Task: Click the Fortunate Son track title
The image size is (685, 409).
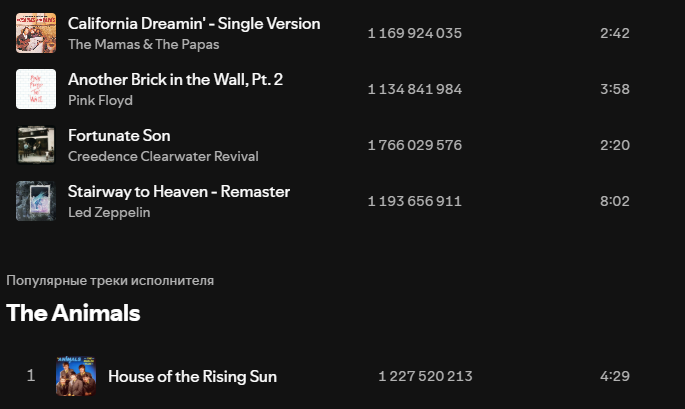Action: [119, 135]
